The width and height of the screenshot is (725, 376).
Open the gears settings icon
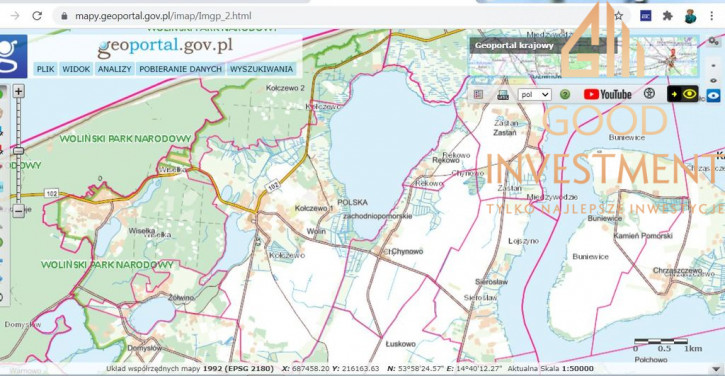(713, 41)
